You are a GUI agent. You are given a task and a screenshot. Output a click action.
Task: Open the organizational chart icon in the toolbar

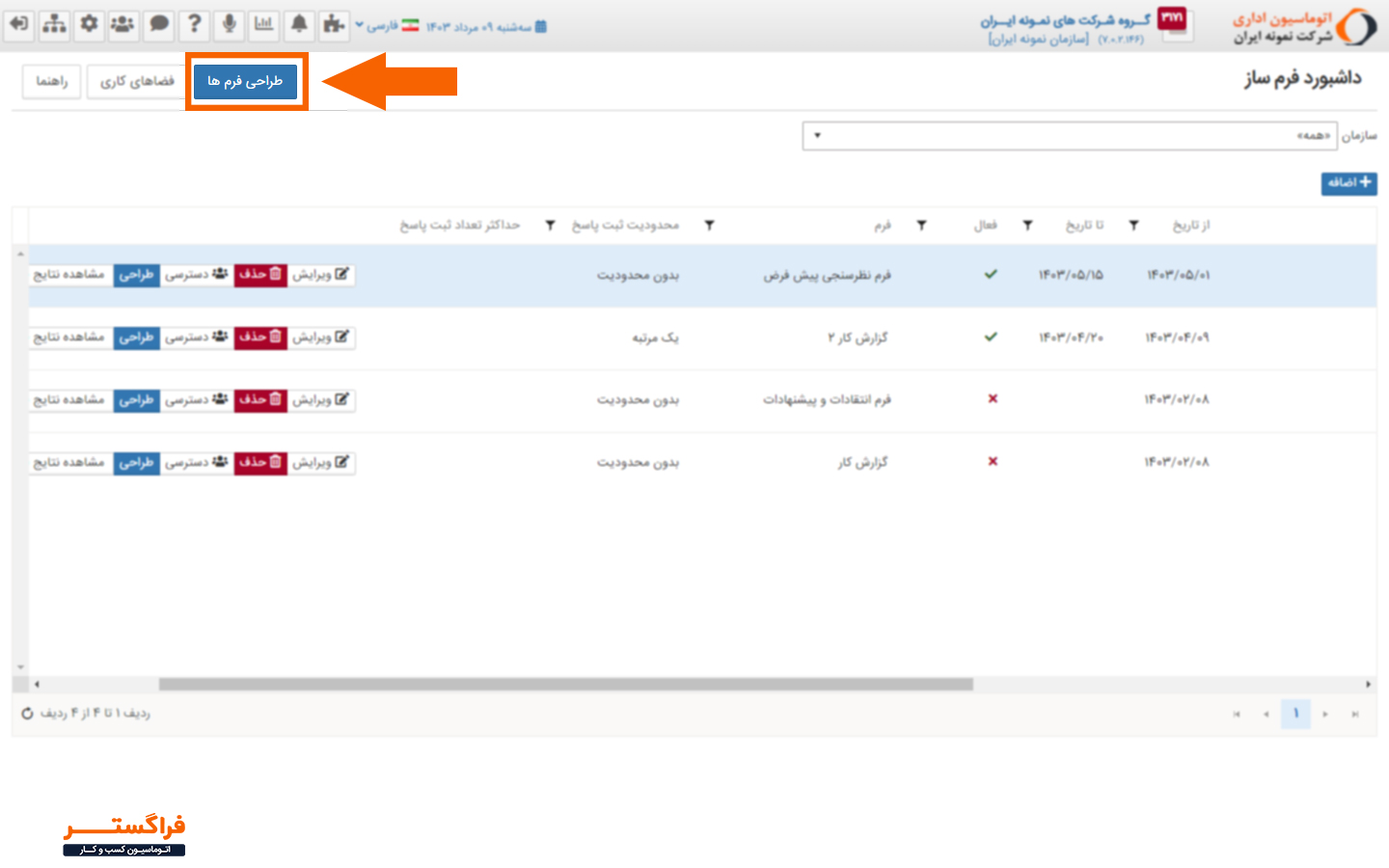coord(54,25)
